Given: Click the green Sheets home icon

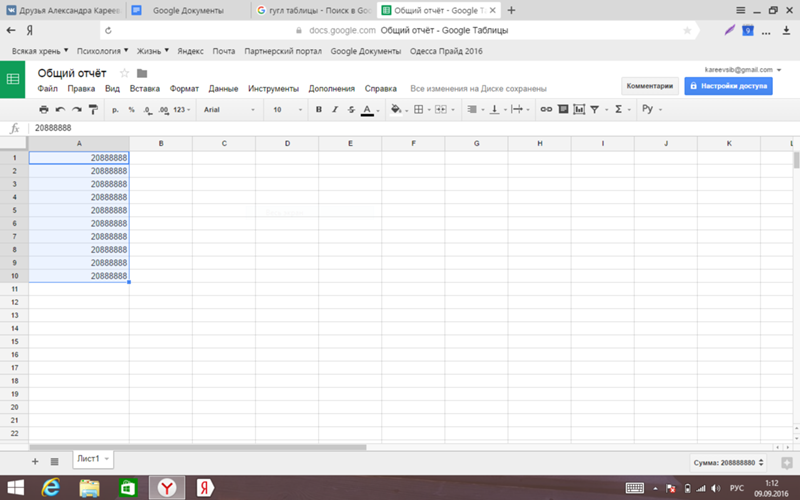Looking at the screenshot, I should (12, 79).
